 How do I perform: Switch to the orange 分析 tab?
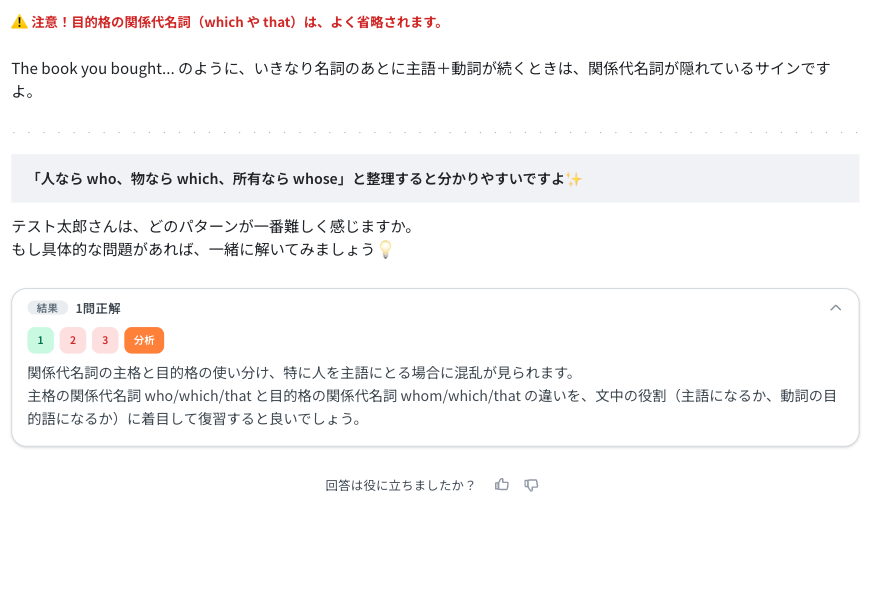tap(144, 340)
